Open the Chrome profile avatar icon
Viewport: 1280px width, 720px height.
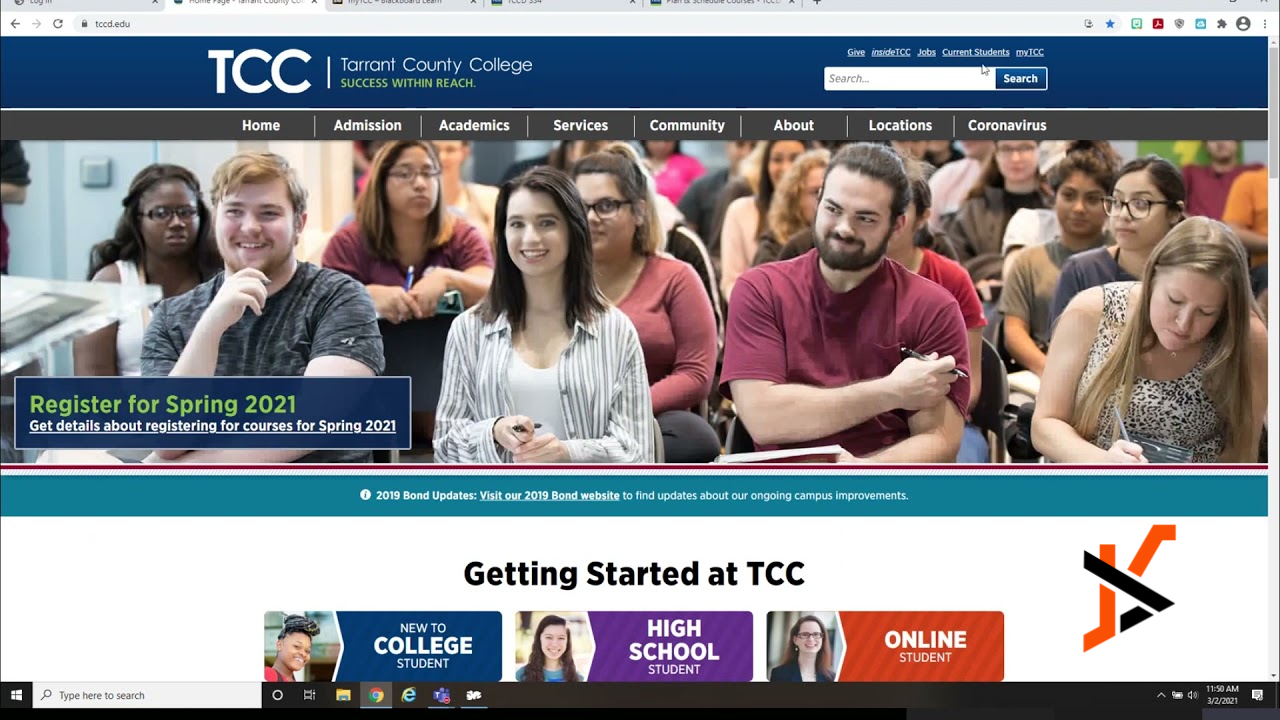(1243, 23)
